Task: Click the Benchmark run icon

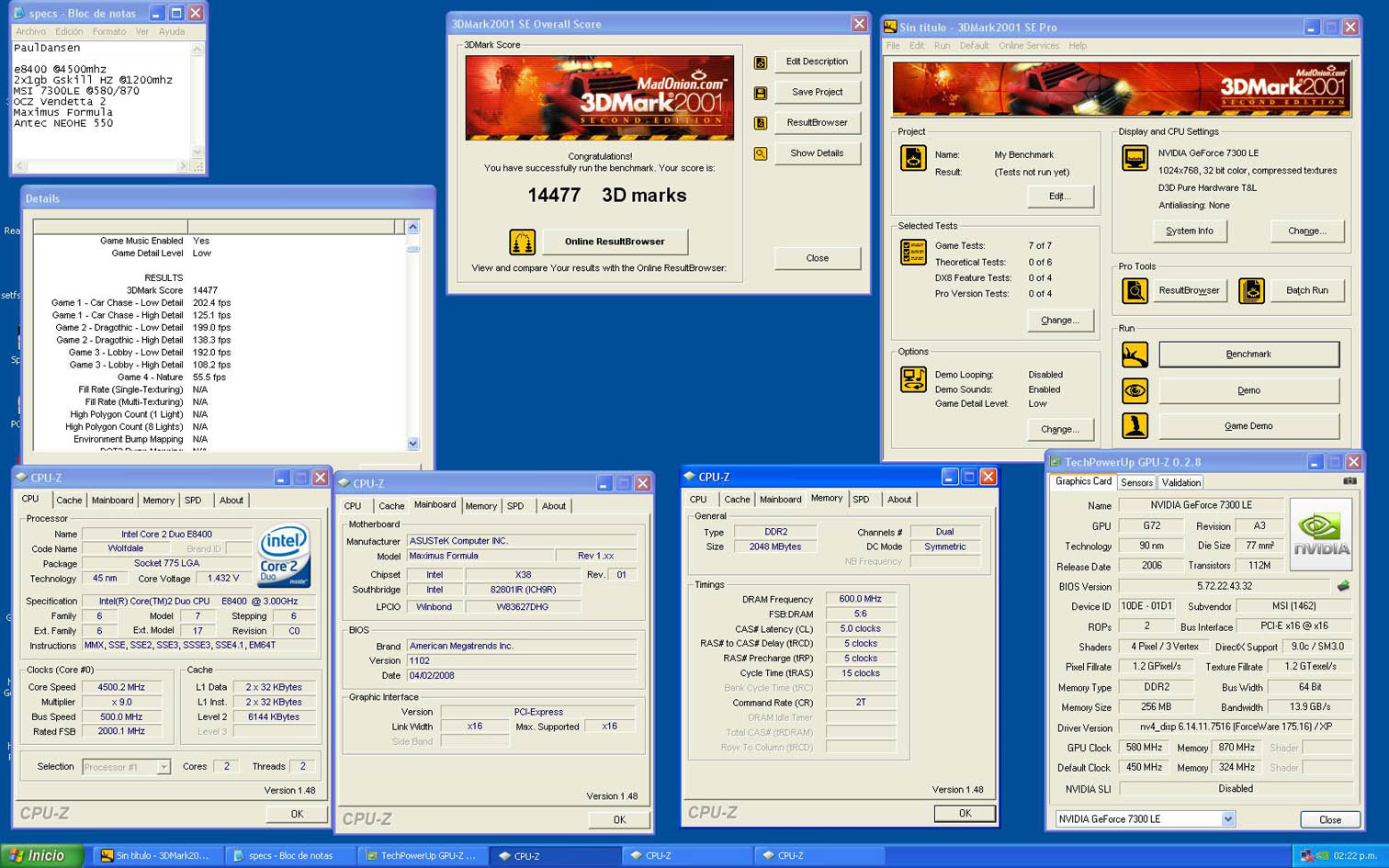Action: tap(1135, 354)
